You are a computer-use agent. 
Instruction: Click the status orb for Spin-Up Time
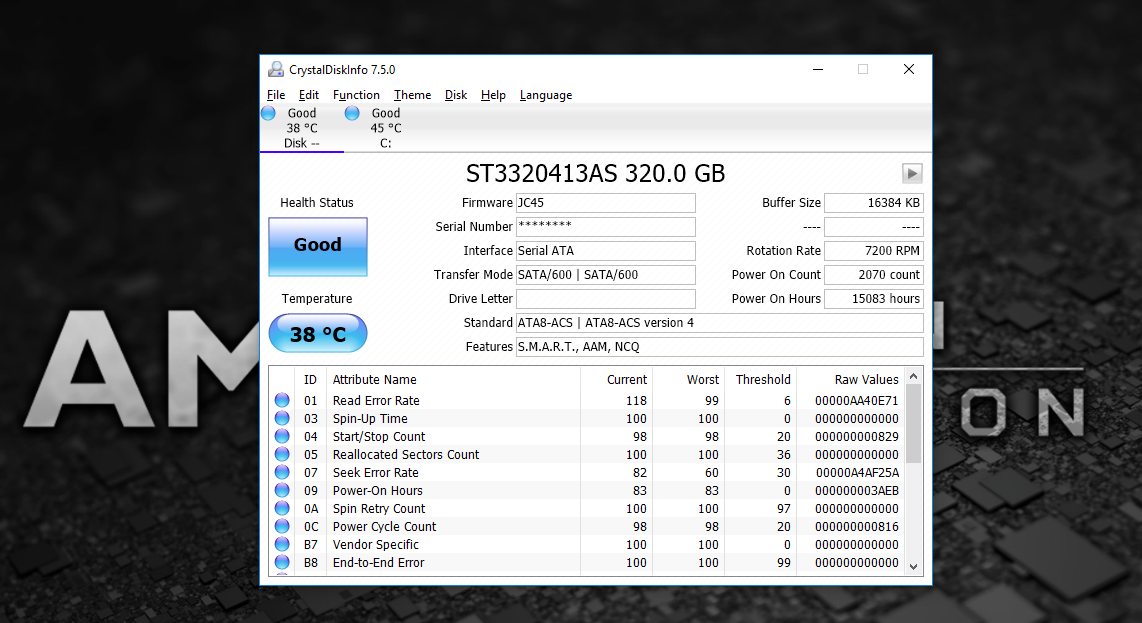tap(282, 418)
